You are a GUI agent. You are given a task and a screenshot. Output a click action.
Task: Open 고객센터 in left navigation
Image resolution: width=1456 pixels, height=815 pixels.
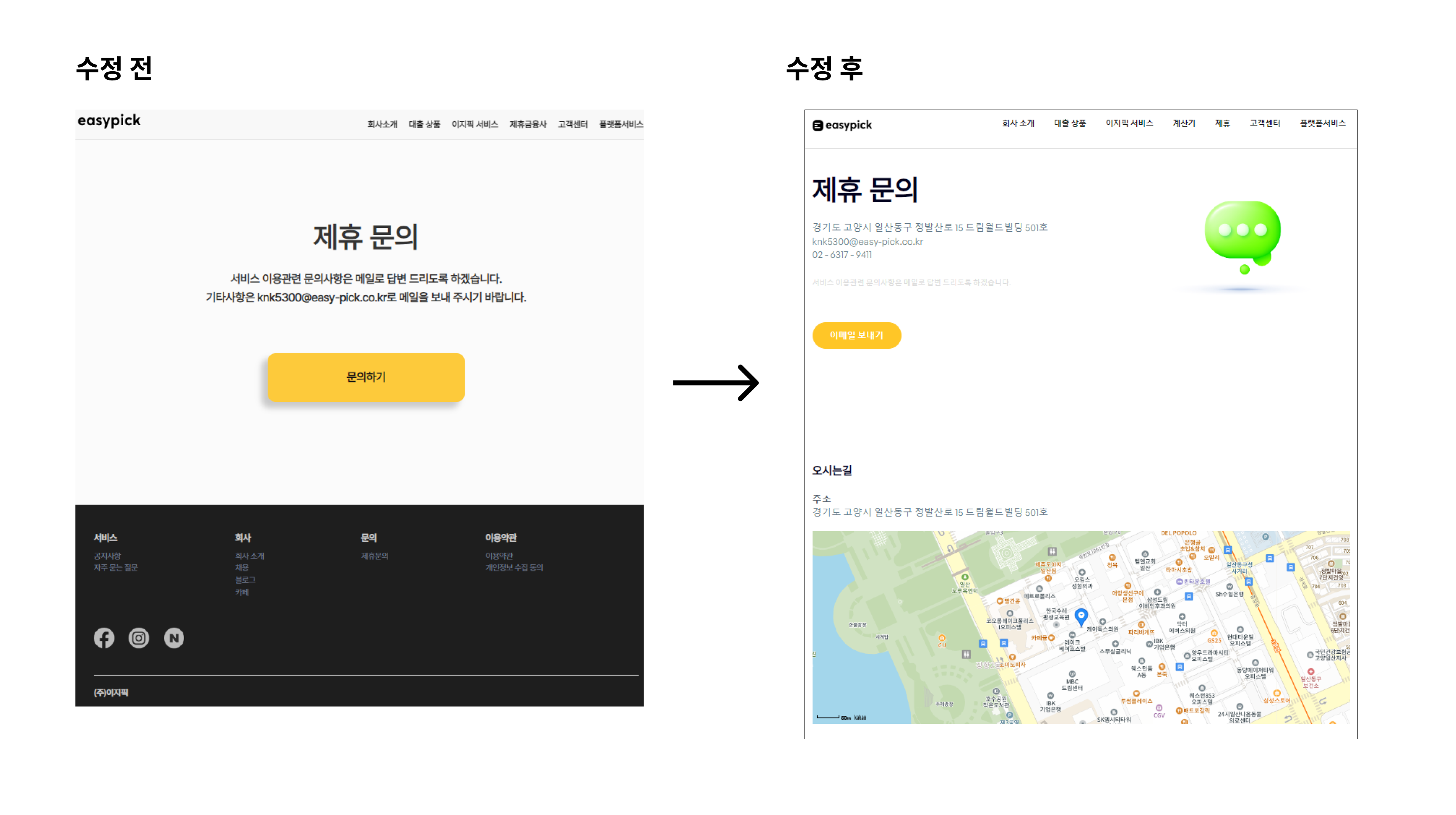(x=573, y=124)
